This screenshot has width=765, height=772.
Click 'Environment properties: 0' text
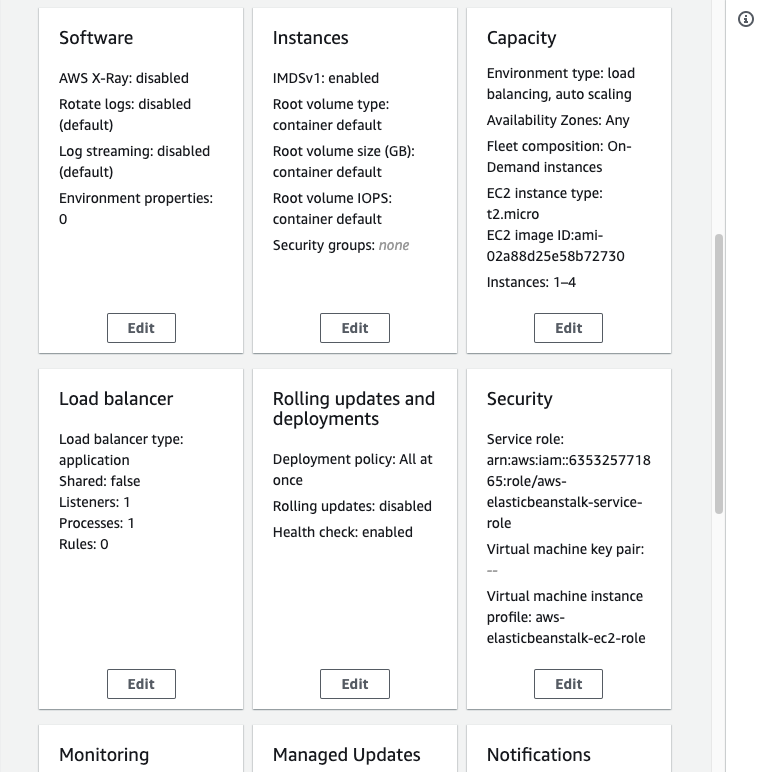pyautogui.click(x=136, y=208)
